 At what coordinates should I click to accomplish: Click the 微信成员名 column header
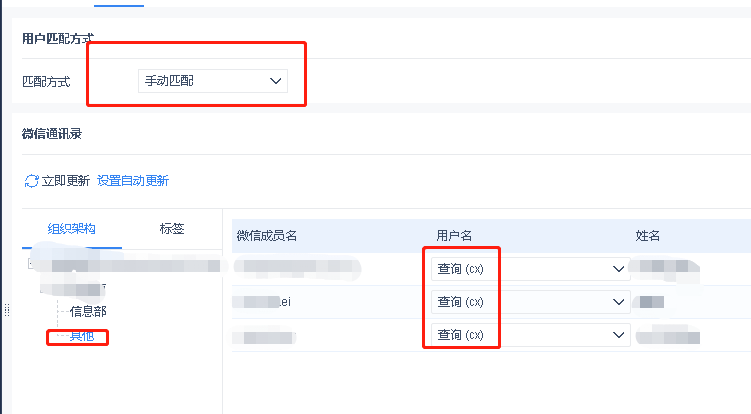click(267, 236)
